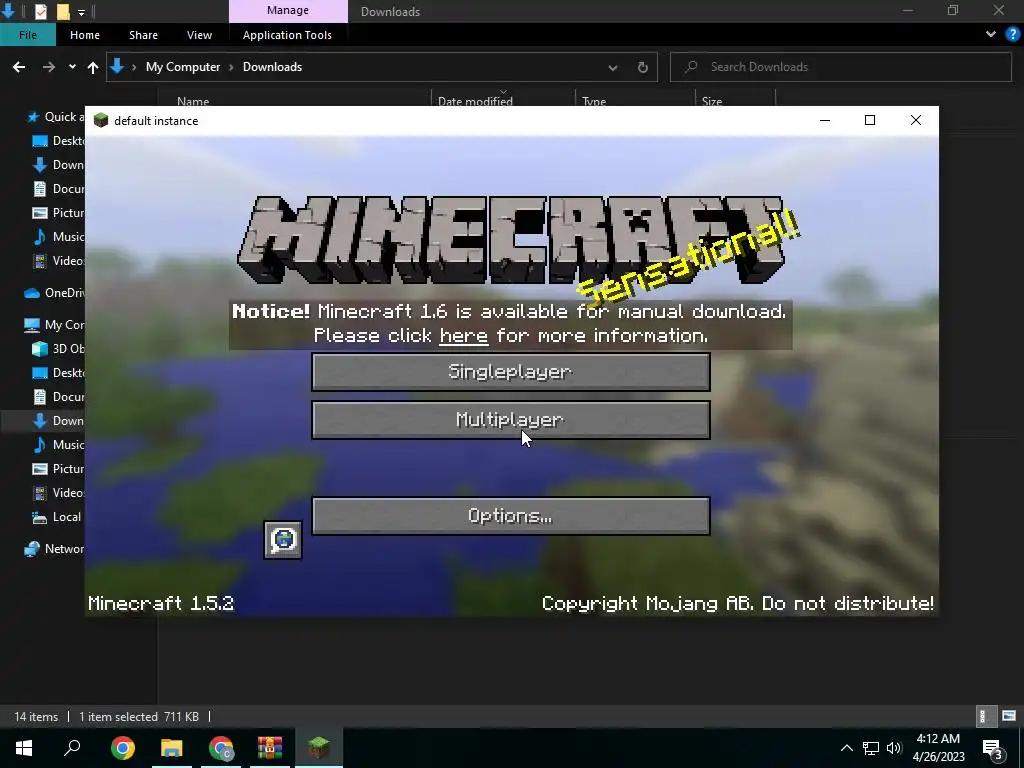Open Music under Quick access
This screenshot has height=768, width=1024.
coord(59,236)
